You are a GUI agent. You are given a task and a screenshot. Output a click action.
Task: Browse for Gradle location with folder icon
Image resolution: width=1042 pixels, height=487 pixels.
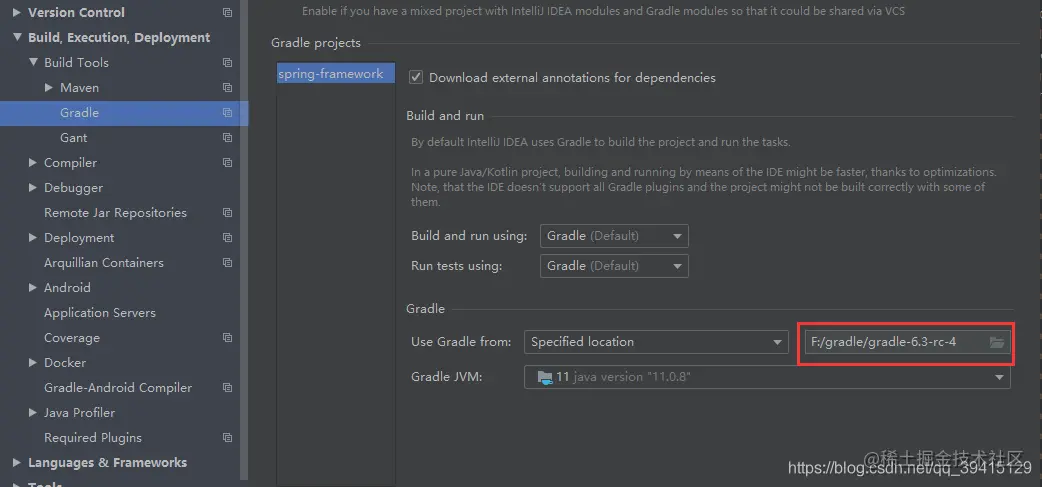(x=996, y=342)
